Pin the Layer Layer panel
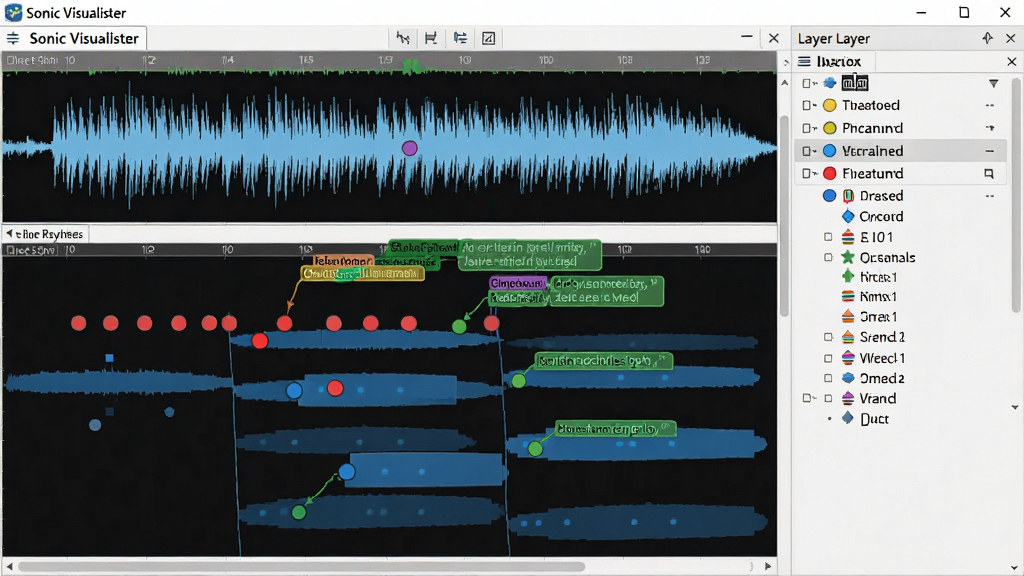The width and height of the screenshot is (1024, 576). pos(987,39)
